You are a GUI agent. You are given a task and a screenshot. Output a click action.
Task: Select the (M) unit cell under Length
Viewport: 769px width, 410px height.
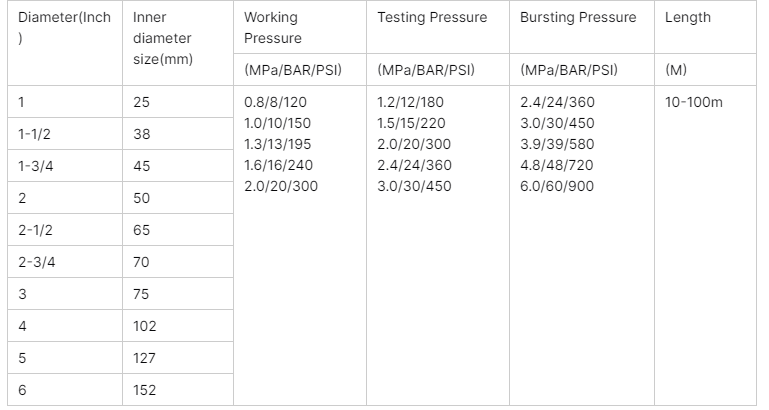point(705,70)
